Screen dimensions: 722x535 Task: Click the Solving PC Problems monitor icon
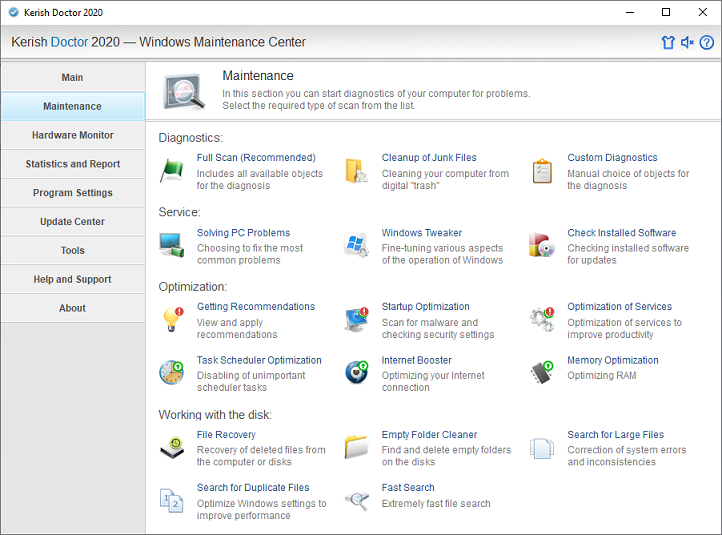[172, 245]
